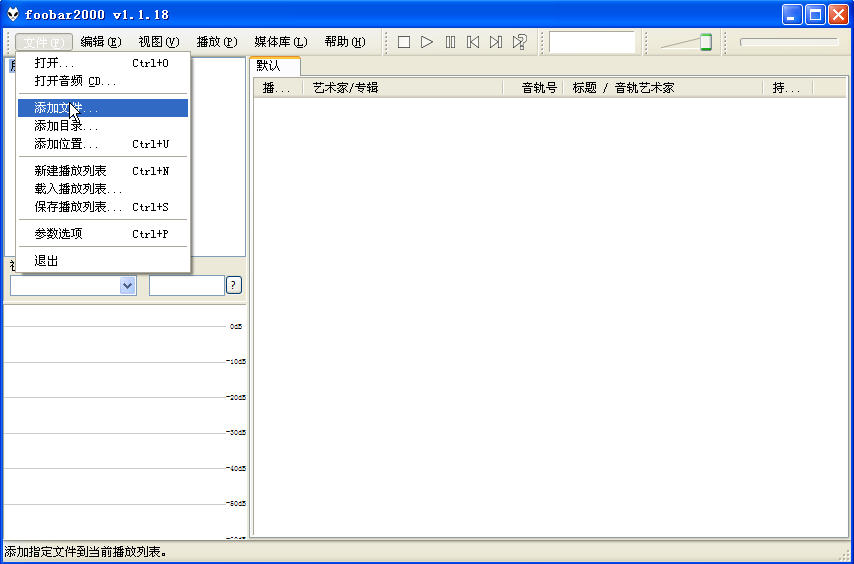
Task: Click the question mark help button
Action: coord(234,286)
